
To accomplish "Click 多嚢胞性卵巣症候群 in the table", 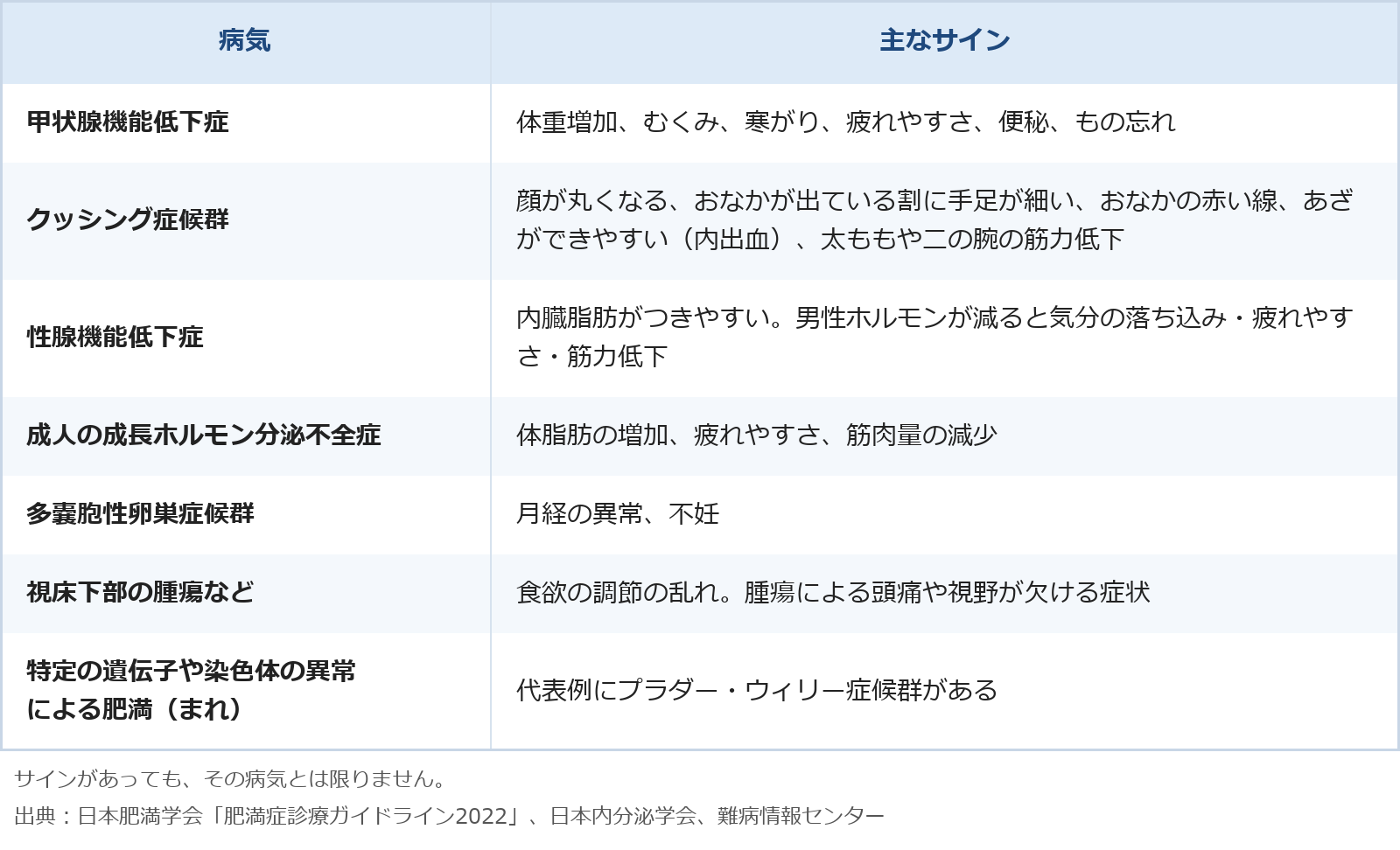I will tap(140, 514).
